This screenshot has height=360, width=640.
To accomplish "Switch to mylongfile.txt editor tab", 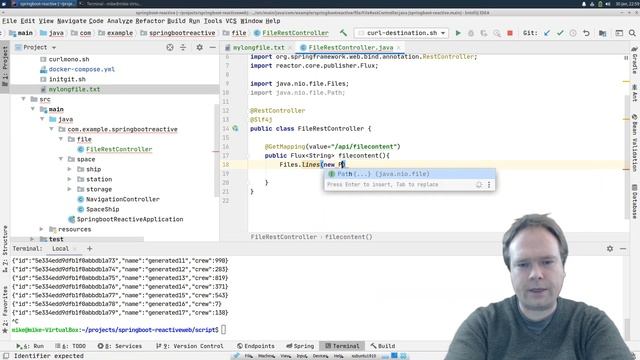I will tap(258, 47).
